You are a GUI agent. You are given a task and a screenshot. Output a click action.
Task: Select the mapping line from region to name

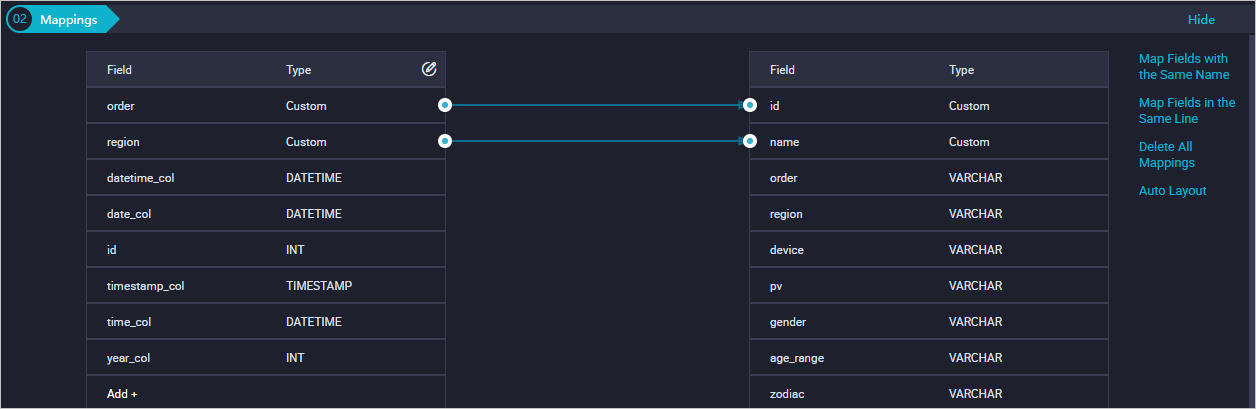tap(597, 141)
